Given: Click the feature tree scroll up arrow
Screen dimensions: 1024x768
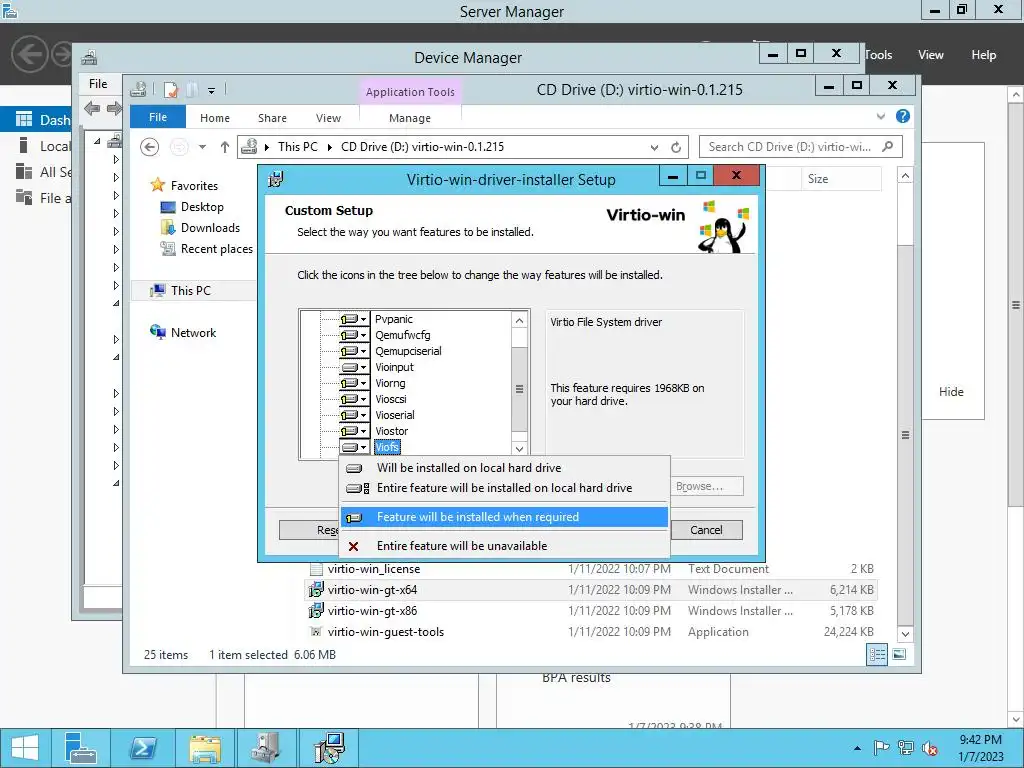Looking at the screenshot, I should 519,320.
